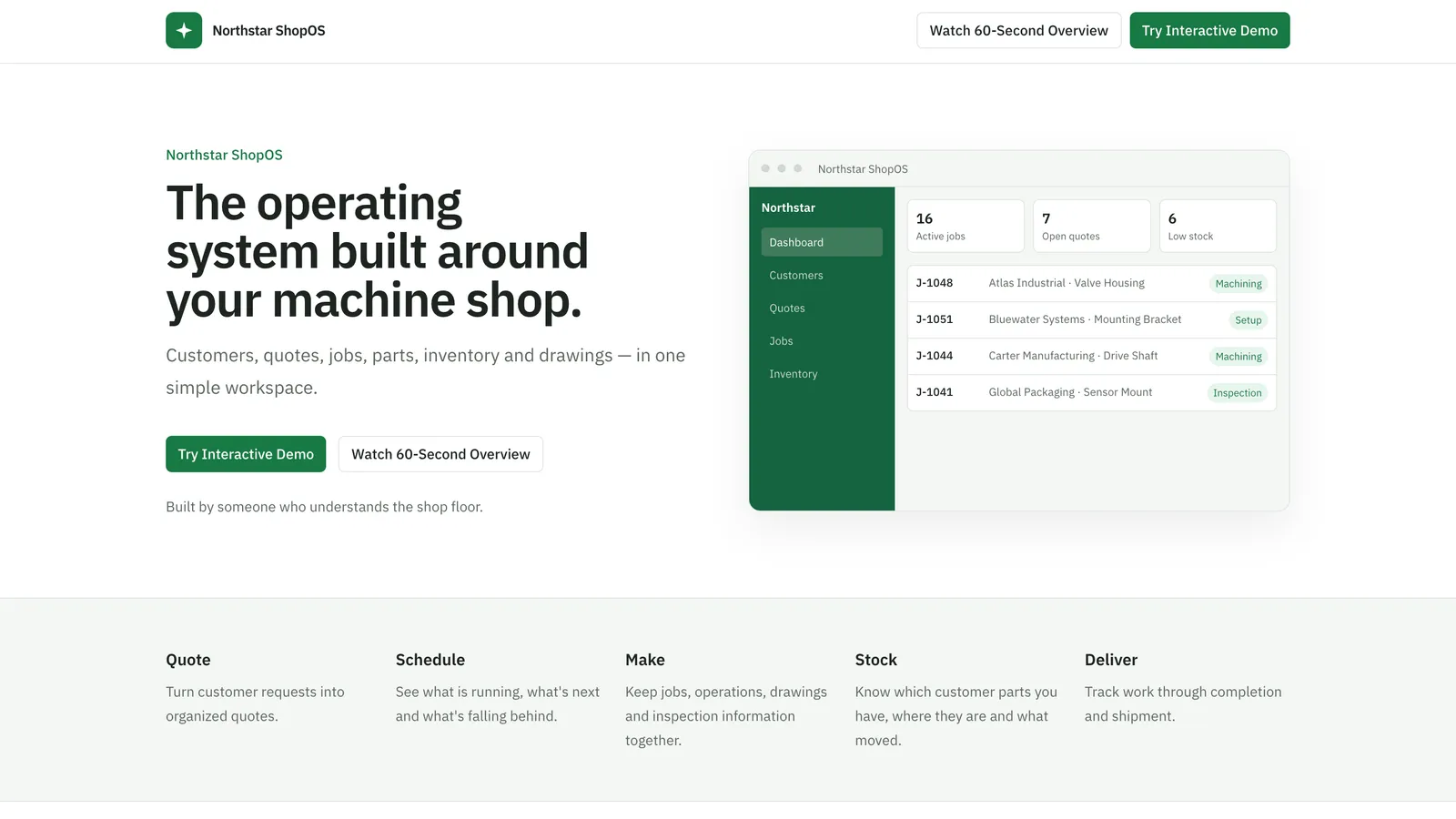Click the Machining badge on J-1044
This screenshot has height=819, width=1456.
pyautogui.click(x=1238, y=357)
